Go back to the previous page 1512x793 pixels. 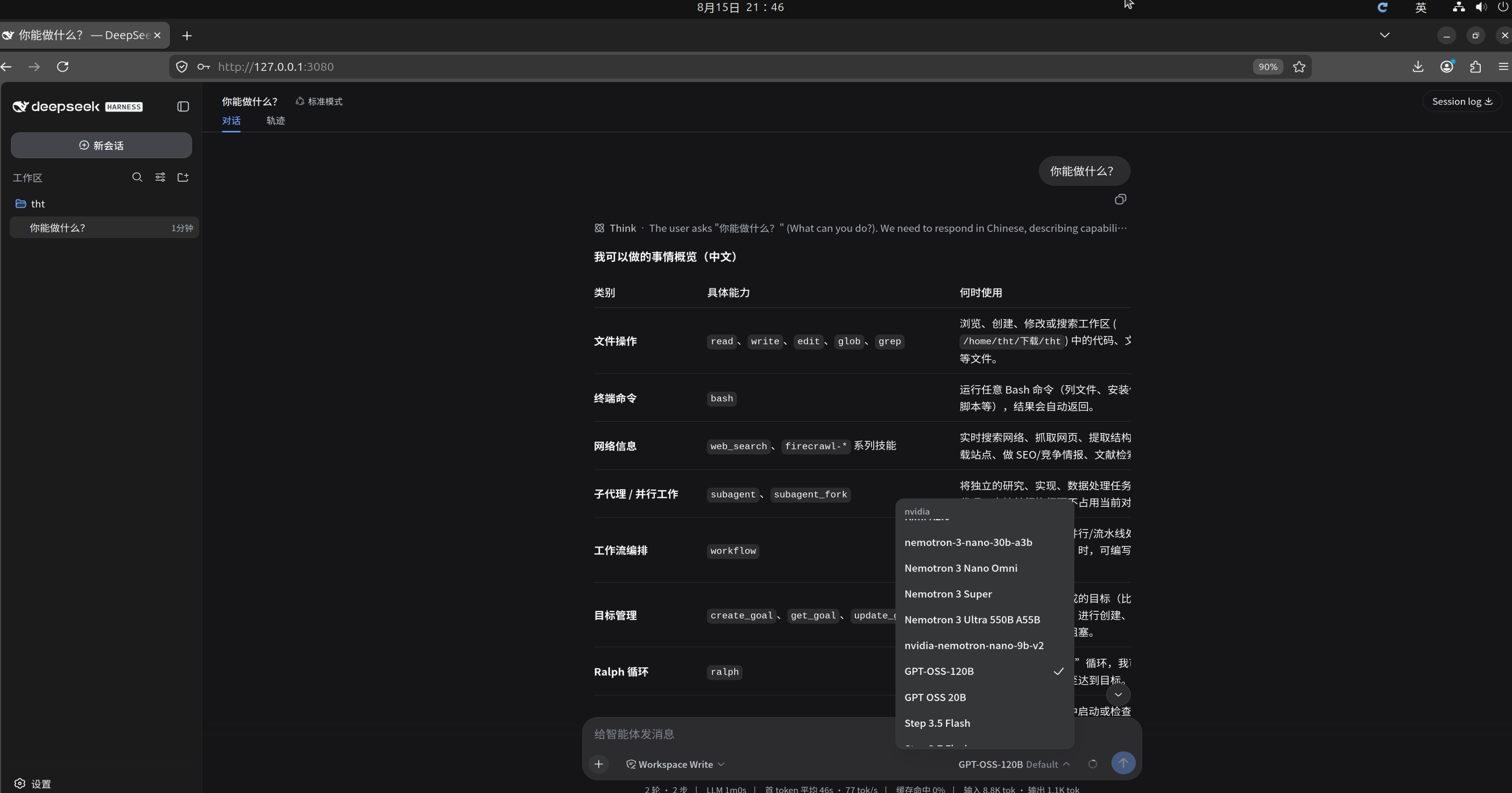click(x=6, y=67)
